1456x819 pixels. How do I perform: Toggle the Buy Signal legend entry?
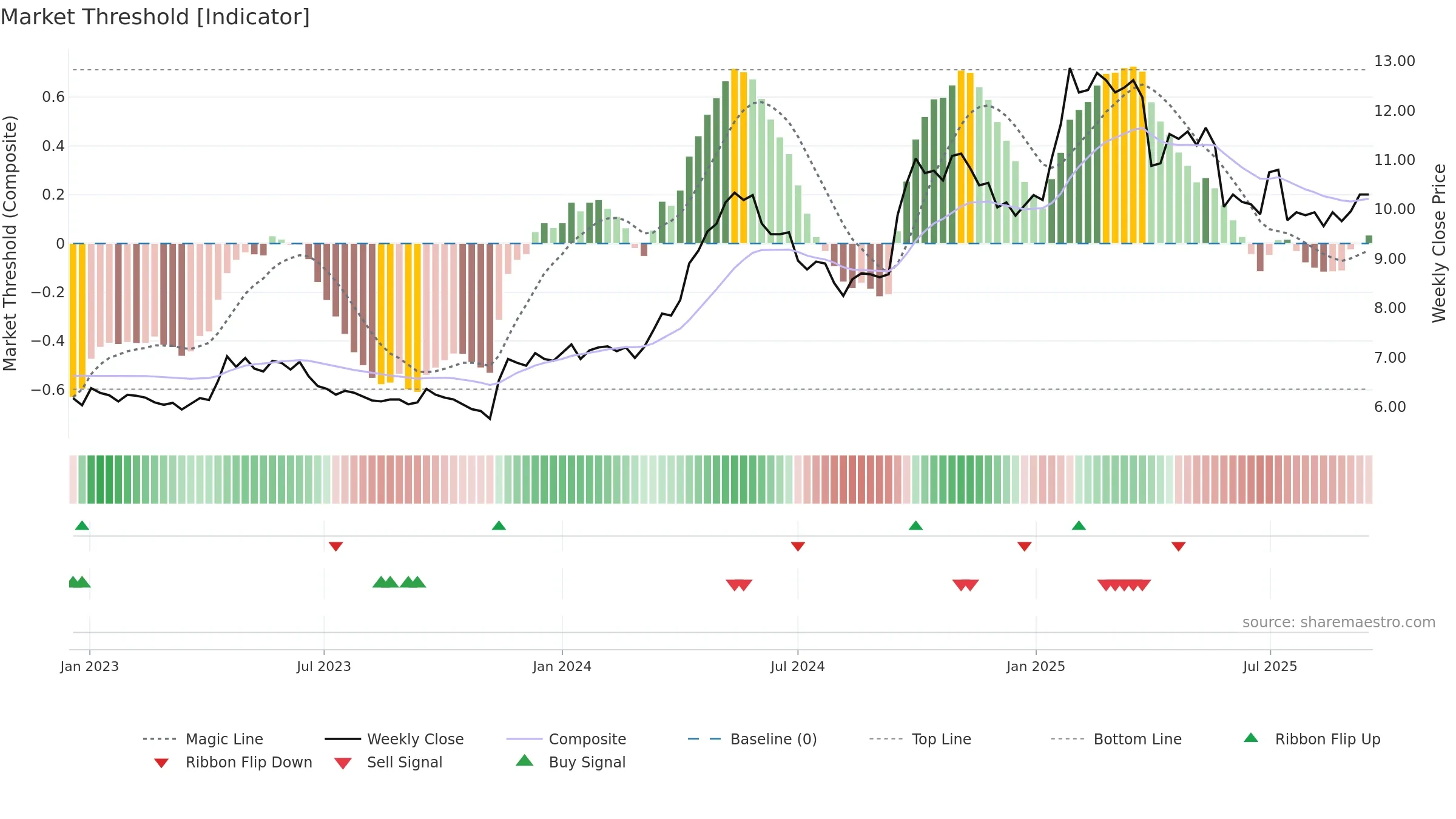pos(570,763)
